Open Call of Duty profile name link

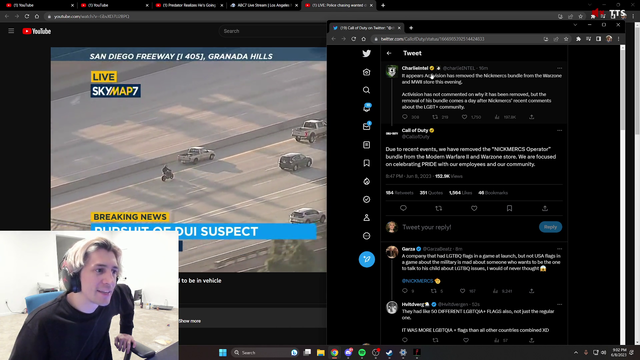coord(415,131)
